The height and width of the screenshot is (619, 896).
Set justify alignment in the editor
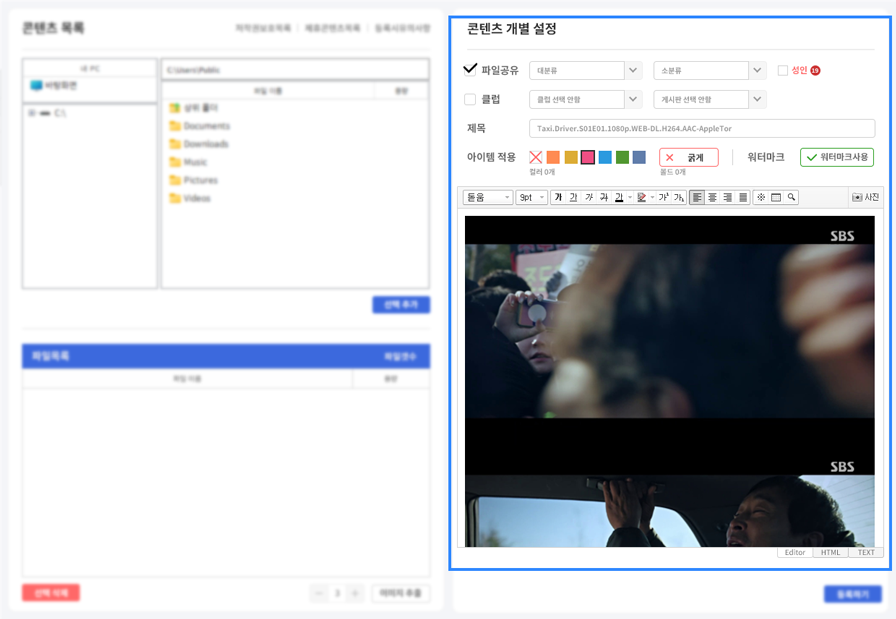(x=741, y=197)
